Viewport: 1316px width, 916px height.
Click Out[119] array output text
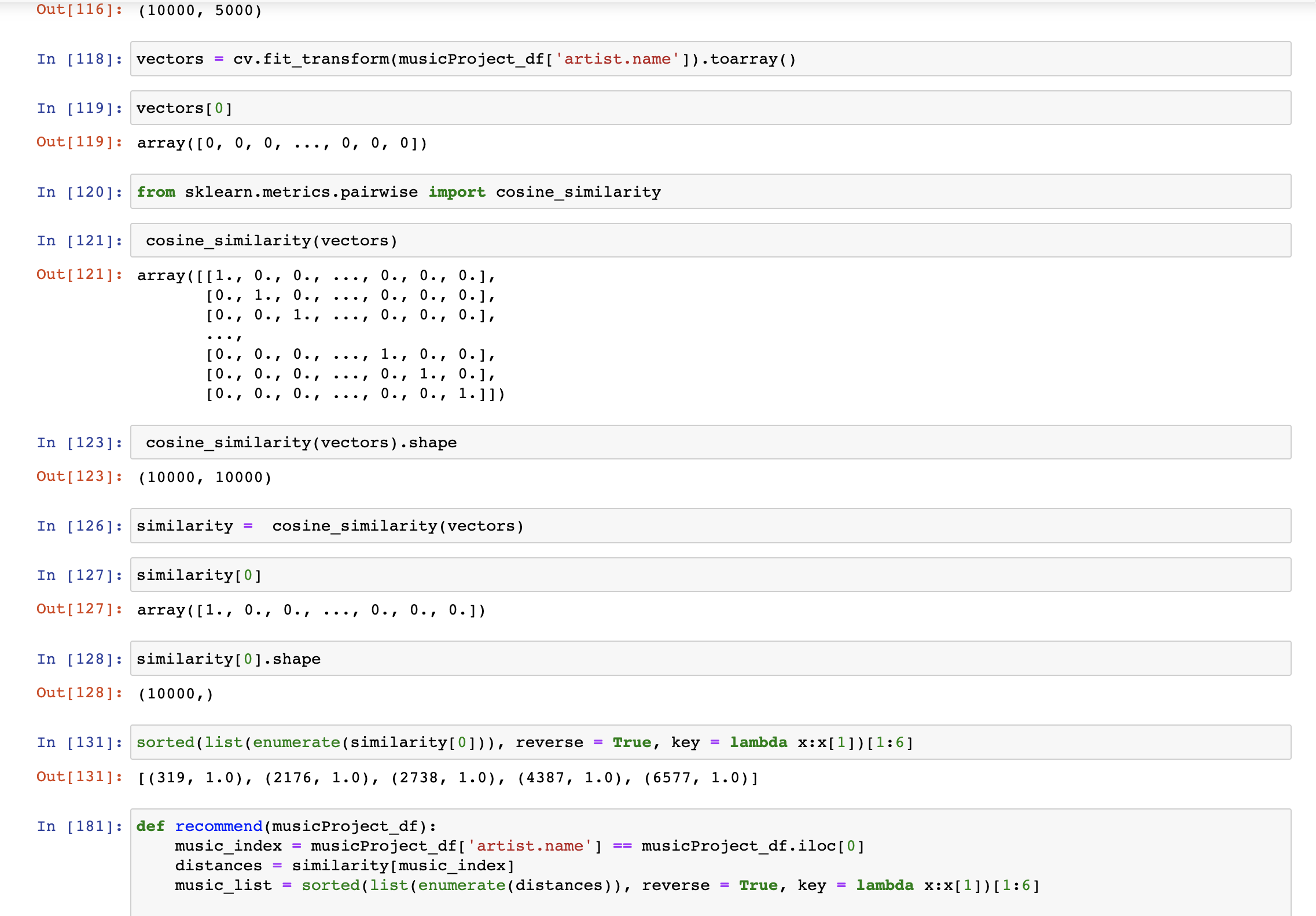point(282,143)
